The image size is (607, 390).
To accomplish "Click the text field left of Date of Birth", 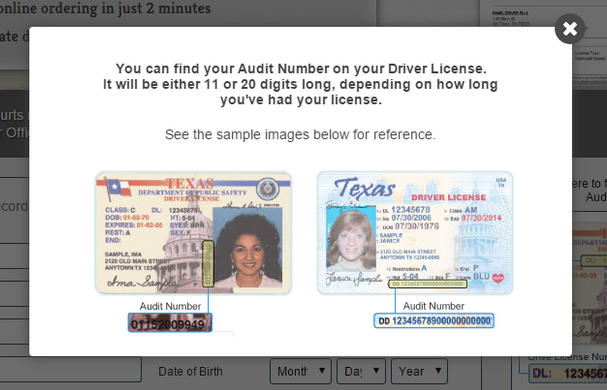I will (70, 370).
